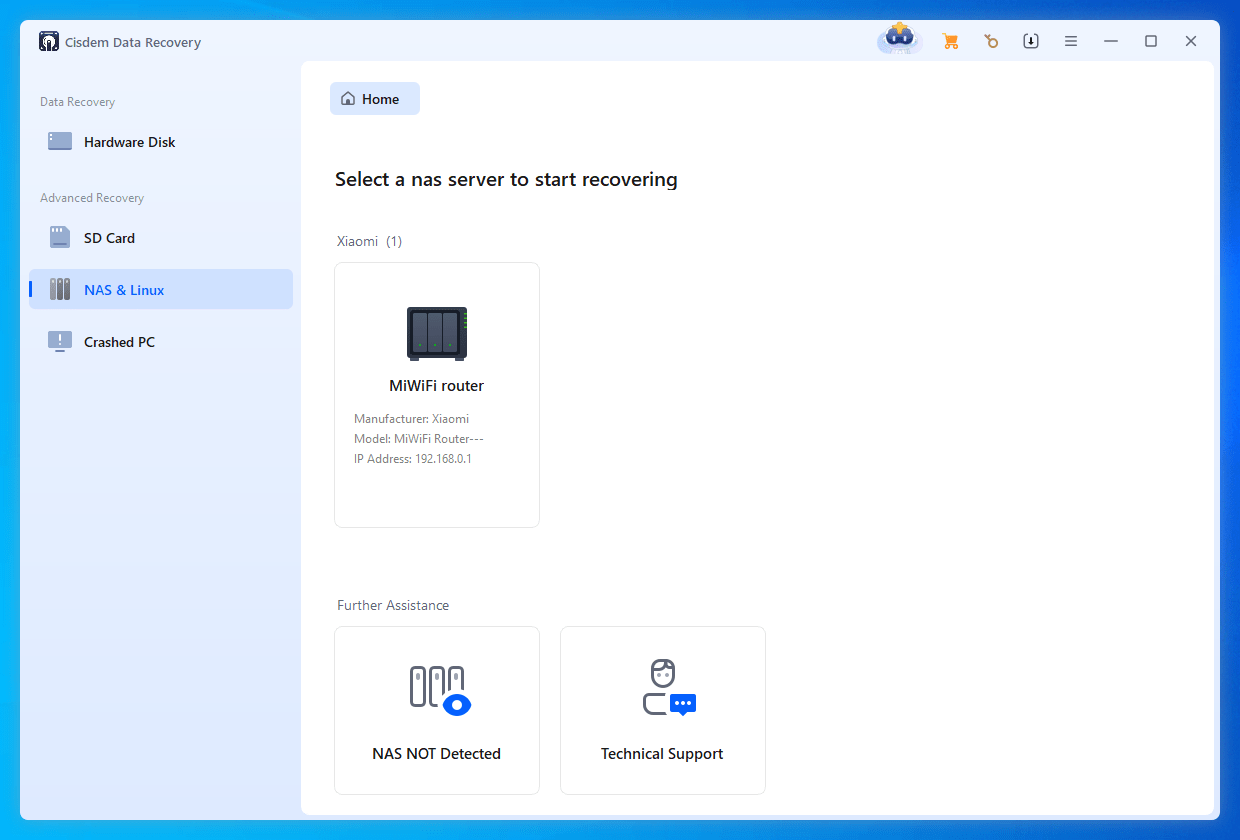
Task: Click the house icon beside Home
Action: pos(348,99)
